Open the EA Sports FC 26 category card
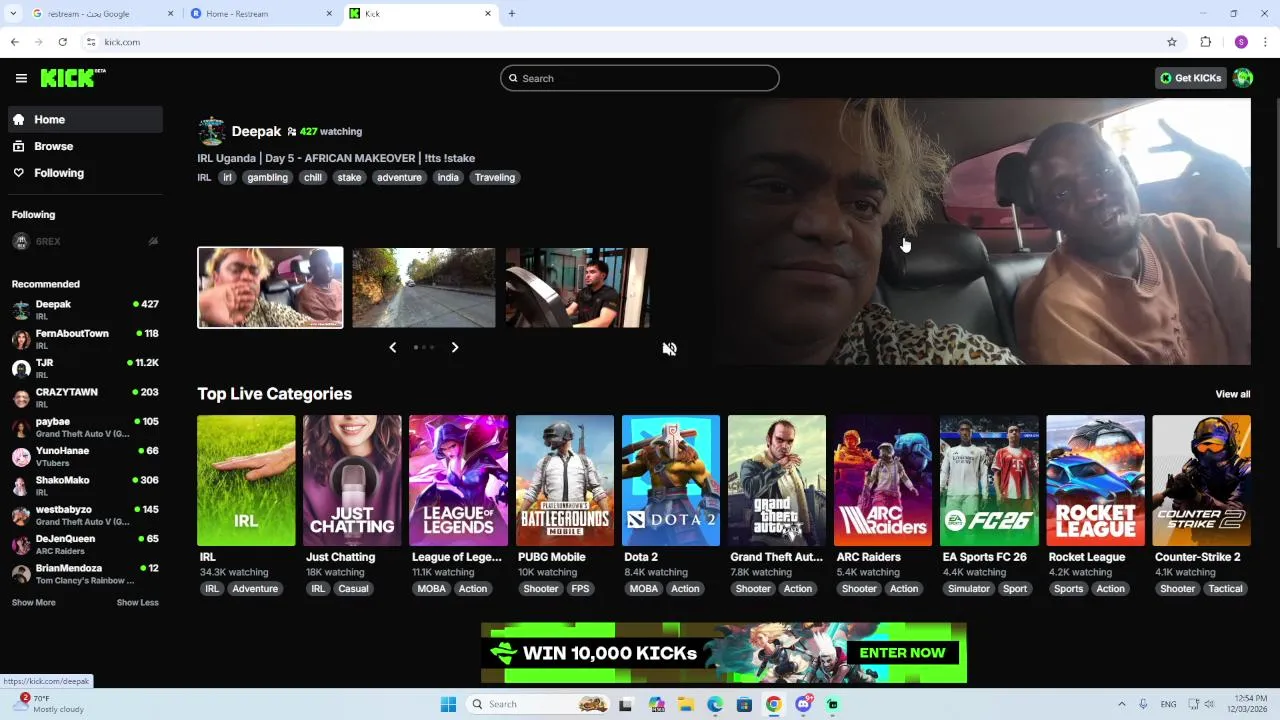This screenshot has width=1280, height=720. coord(989,481)
